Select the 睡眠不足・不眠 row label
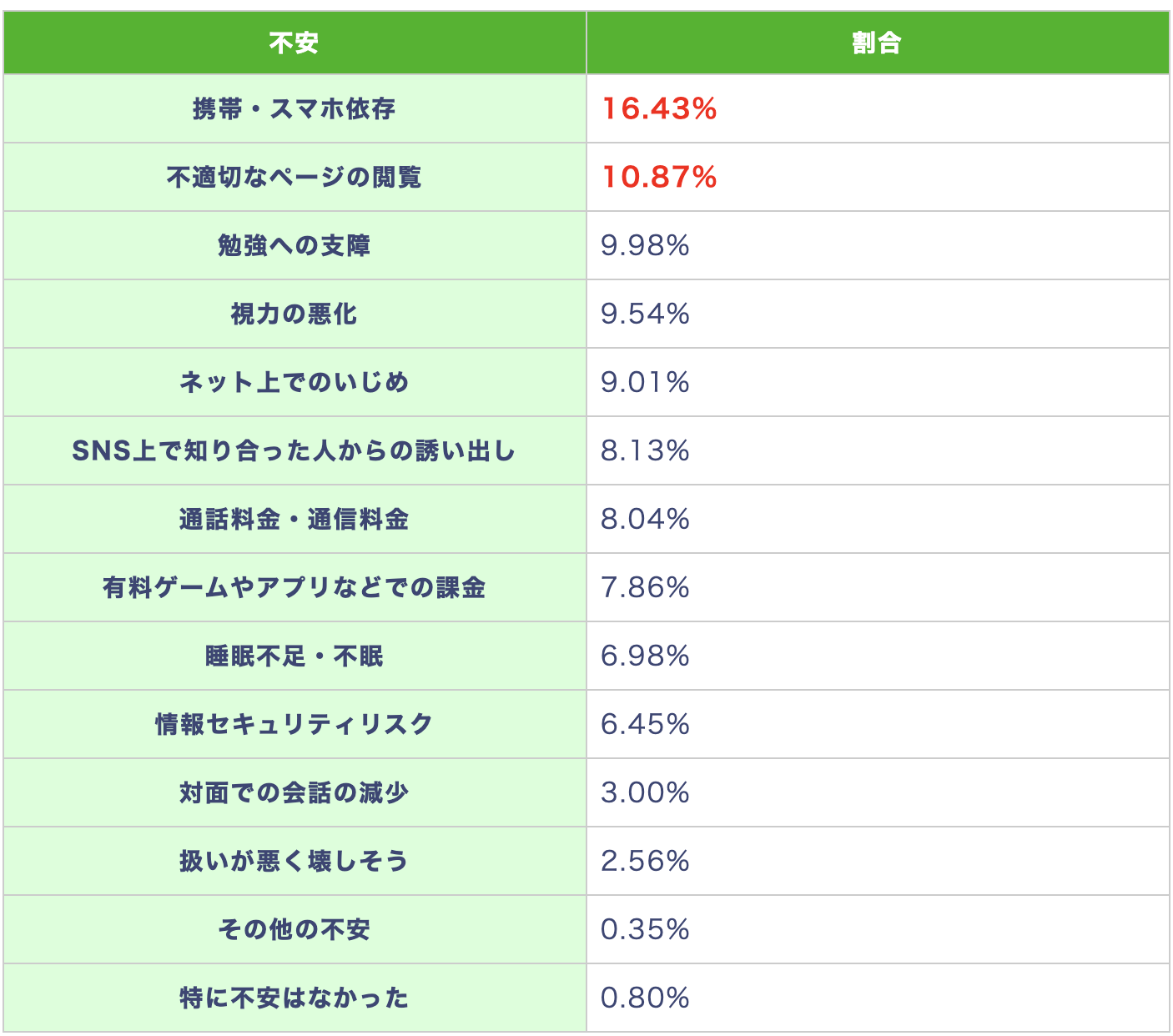 pos(295,656)
